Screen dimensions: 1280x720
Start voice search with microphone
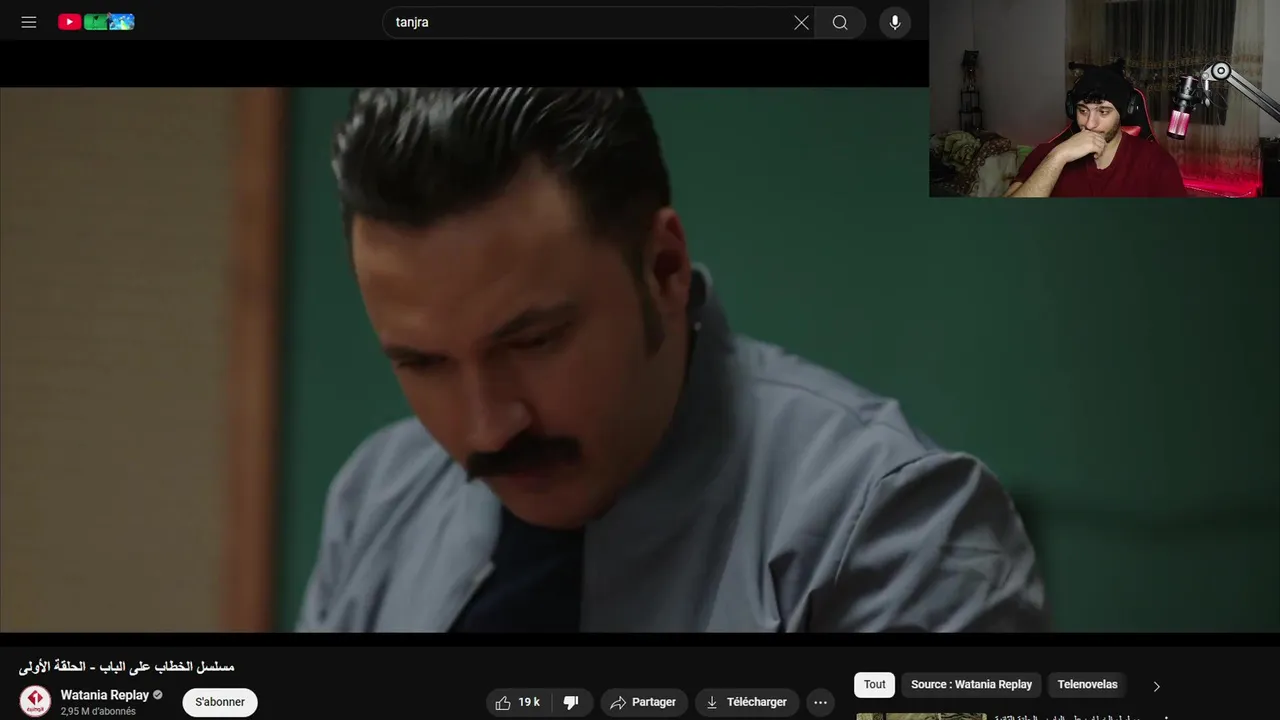pos(895,22)
